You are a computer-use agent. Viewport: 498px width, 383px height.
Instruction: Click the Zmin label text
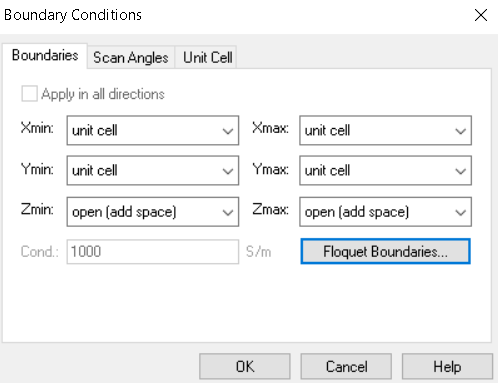click(x=37, y=210)
